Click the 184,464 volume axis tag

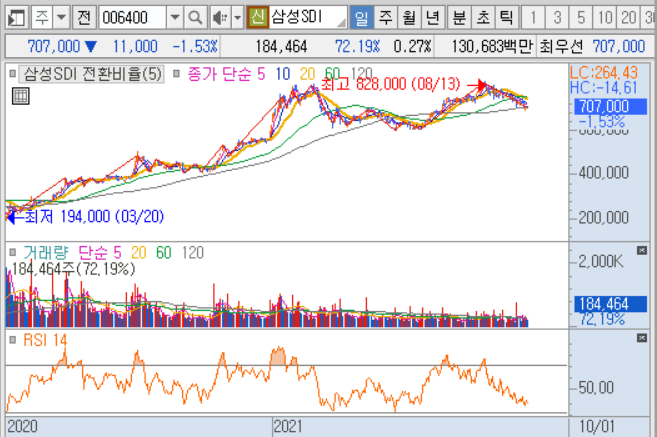click(610, 304)
